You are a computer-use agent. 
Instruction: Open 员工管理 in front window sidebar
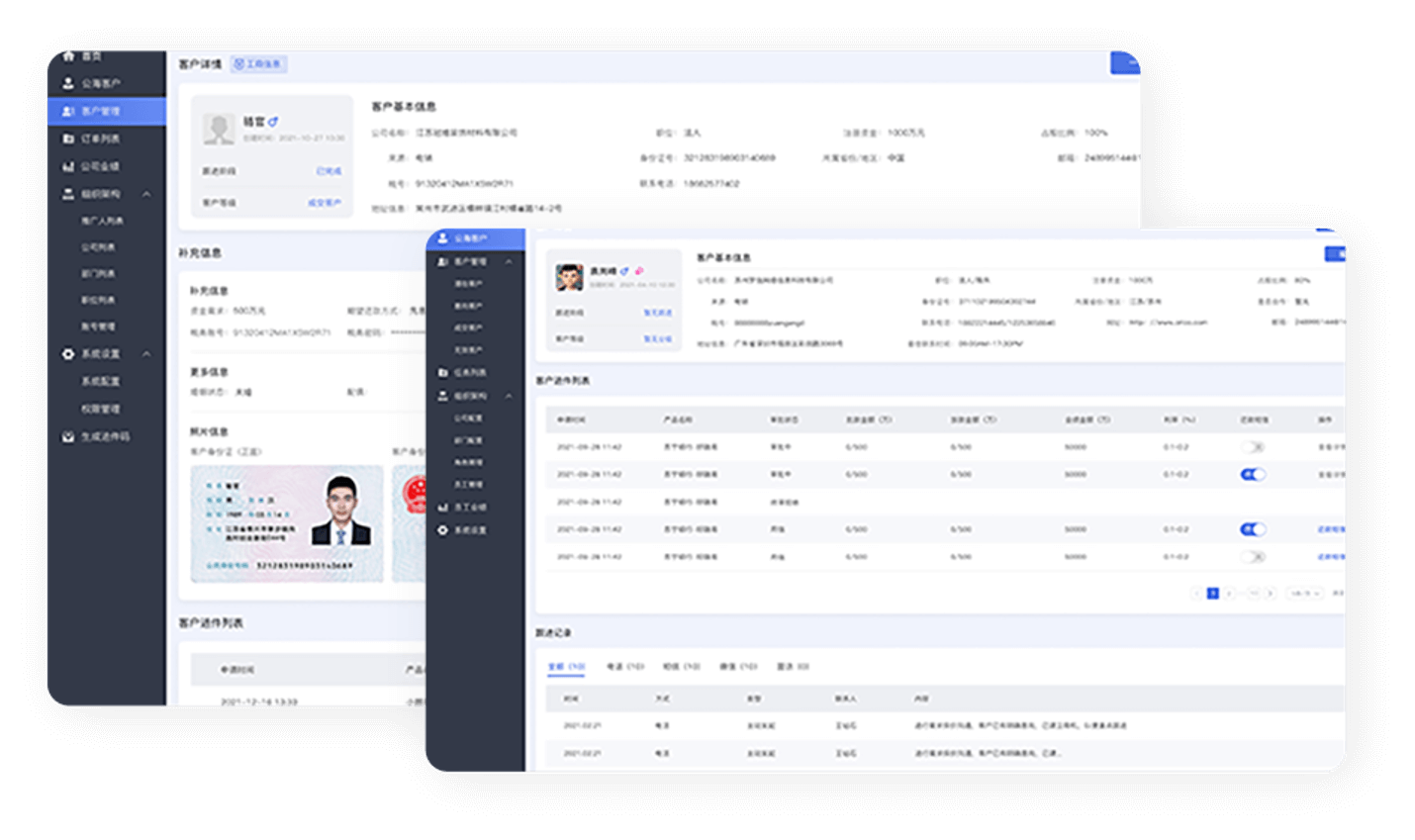tap(468, 485)
